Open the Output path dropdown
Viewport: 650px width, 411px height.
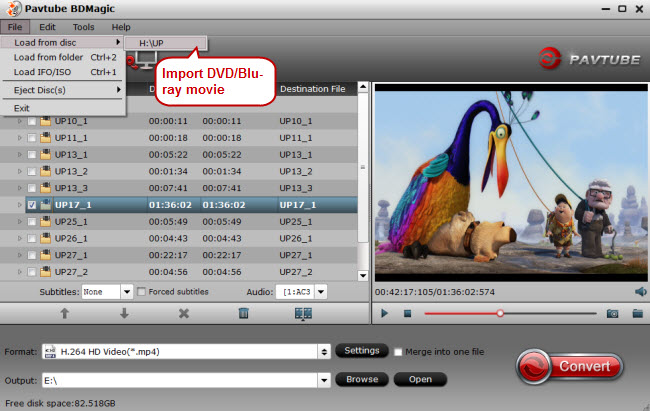tap(324, 380)
